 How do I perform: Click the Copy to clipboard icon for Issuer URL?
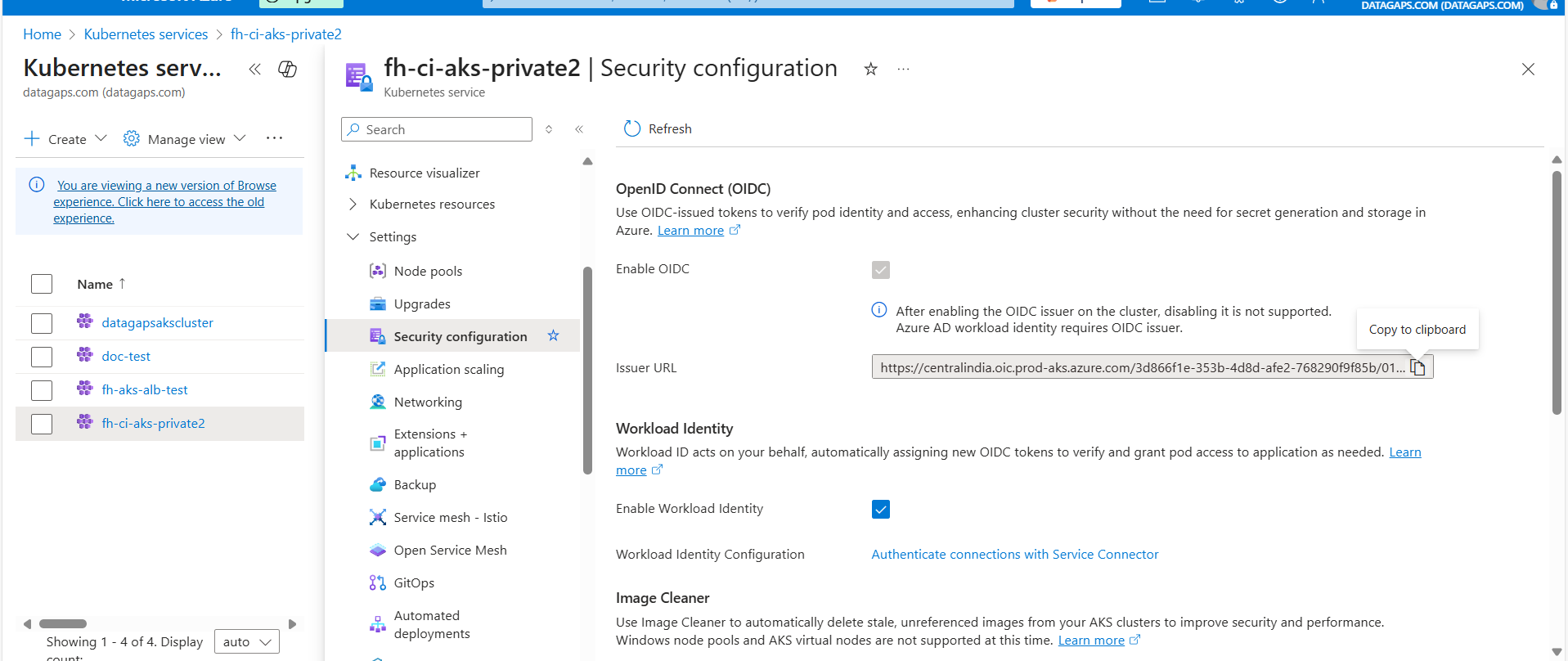tap(1417, 367)
